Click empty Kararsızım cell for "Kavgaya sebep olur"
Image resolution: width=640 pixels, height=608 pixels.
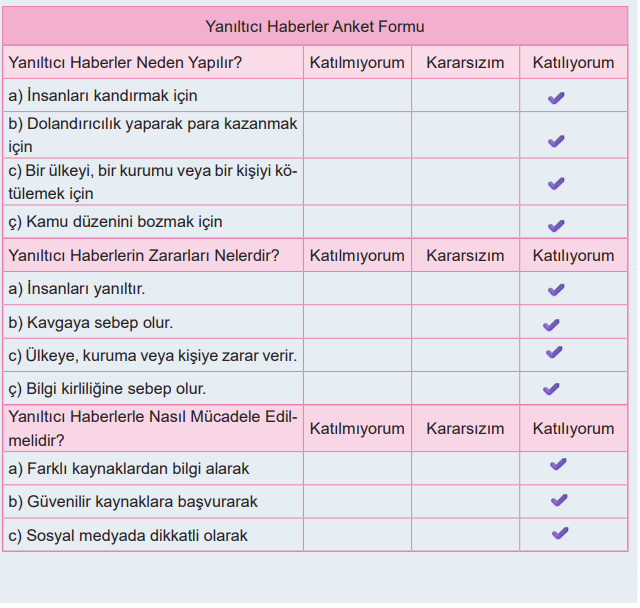point(465,323)
